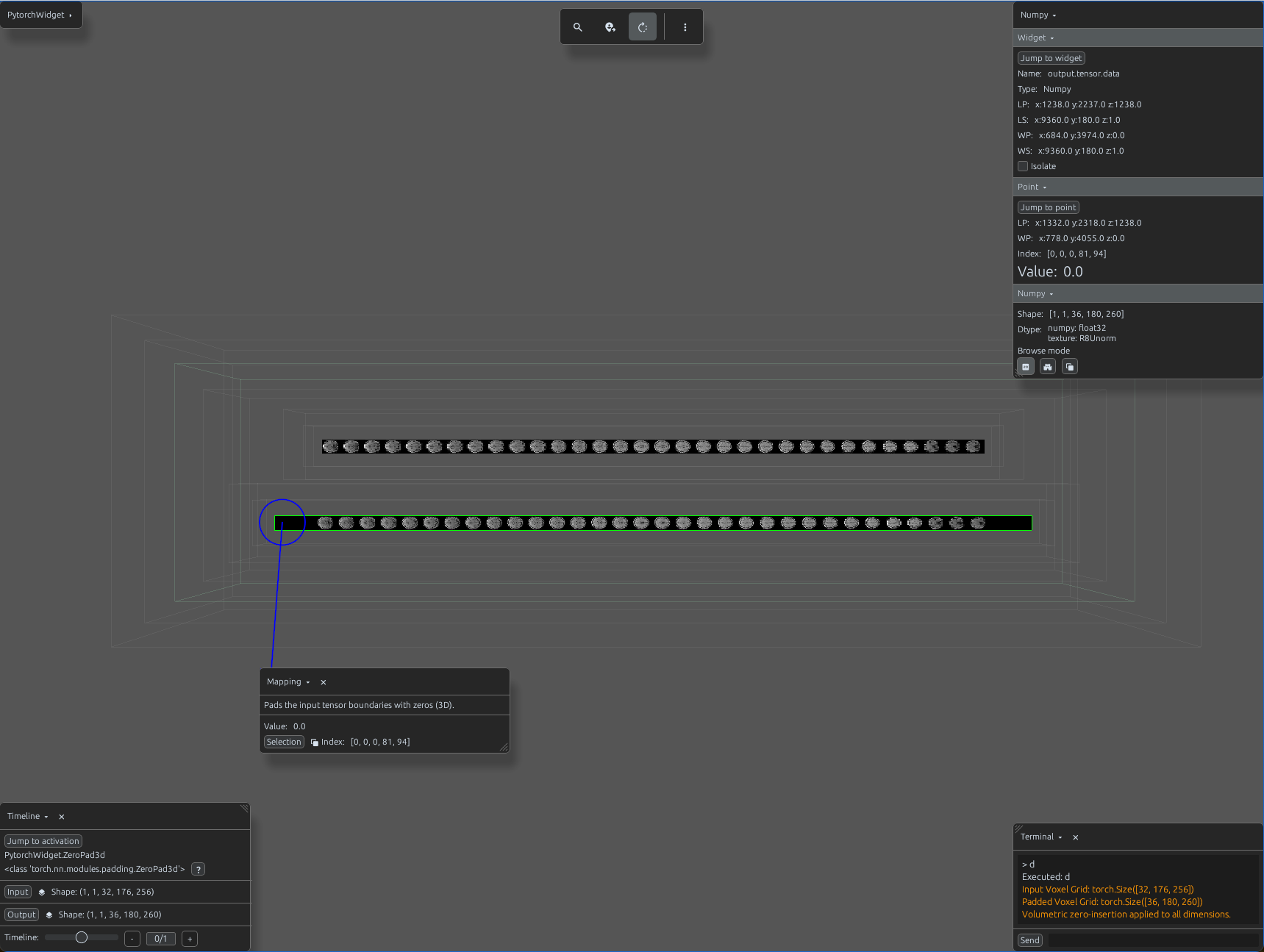
Task: Click the 'output.tensor.data' name text
Action: 1083,74
